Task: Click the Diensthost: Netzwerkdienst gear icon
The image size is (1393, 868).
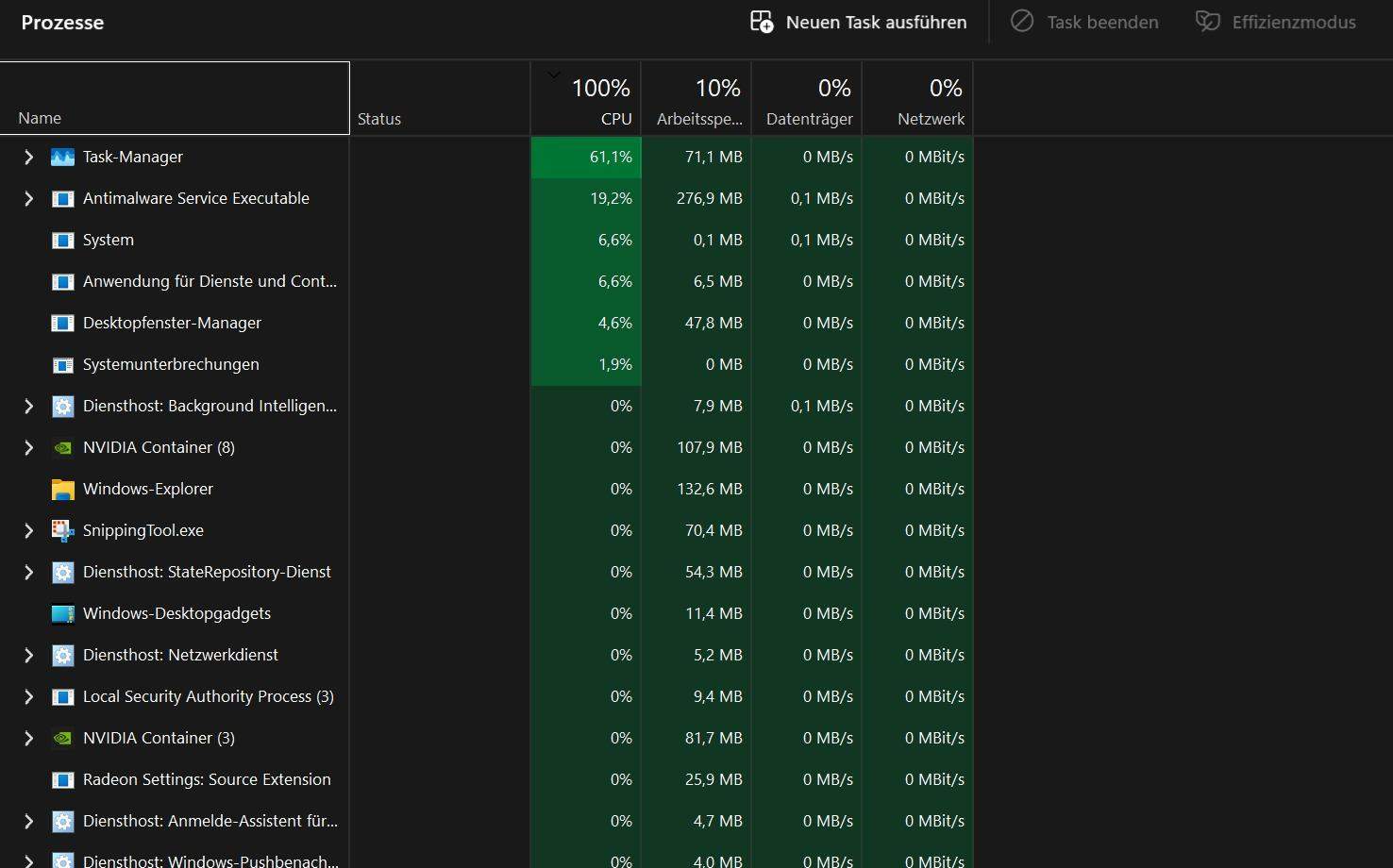Action: (62, 655)
